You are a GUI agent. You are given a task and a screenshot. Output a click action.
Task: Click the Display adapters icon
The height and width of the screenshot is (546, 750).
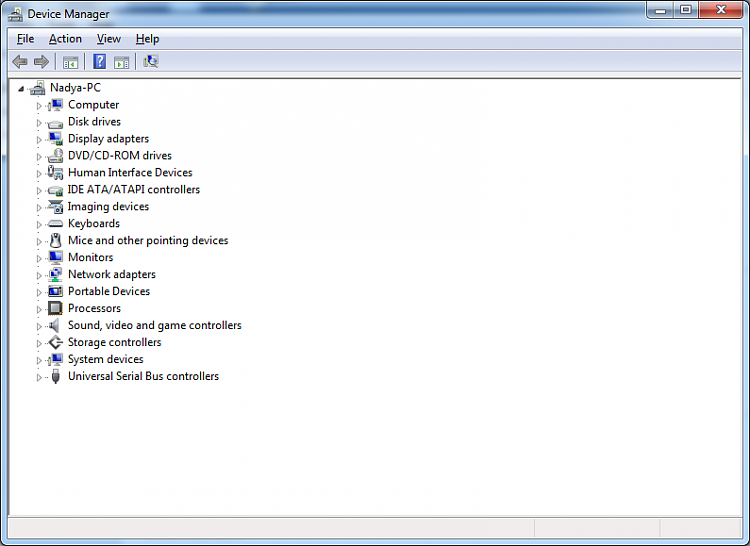55,139
